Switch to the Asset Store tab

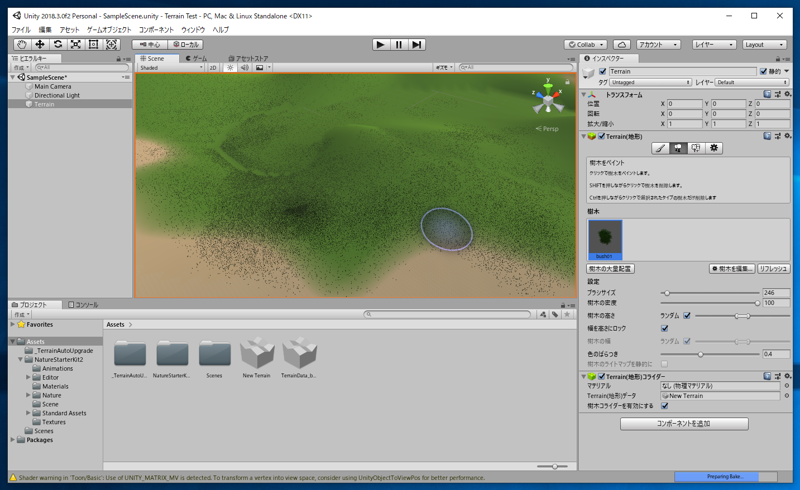pyautogui.click(x=248, y=59)
